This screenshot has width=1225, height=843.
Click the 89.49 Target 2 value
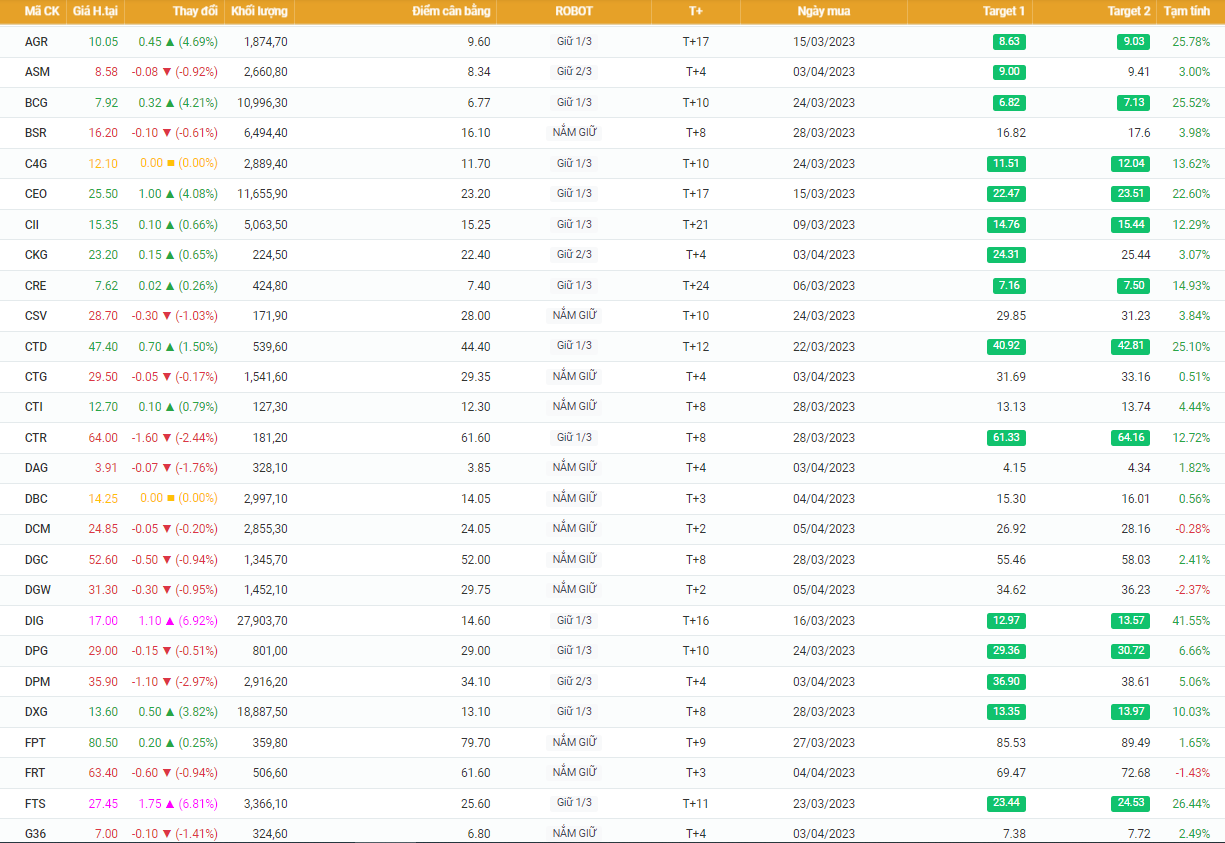coord(1136,743)
